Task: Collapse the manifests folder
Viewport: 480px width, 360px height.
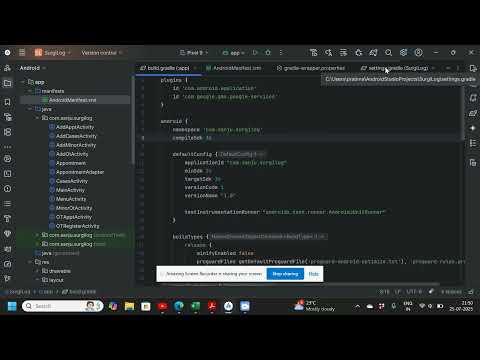Action: pyautogui.click(x=30, y=91)
